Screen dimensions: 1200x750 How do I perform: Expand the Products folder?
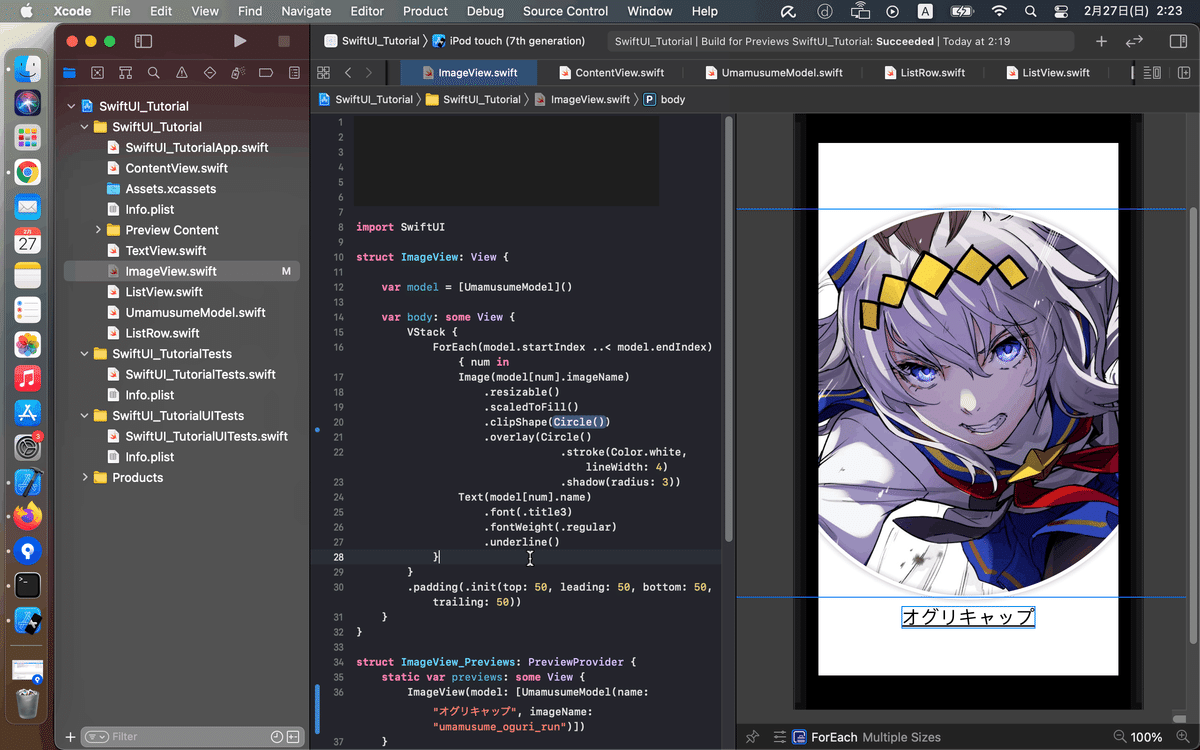coord(84,478)
